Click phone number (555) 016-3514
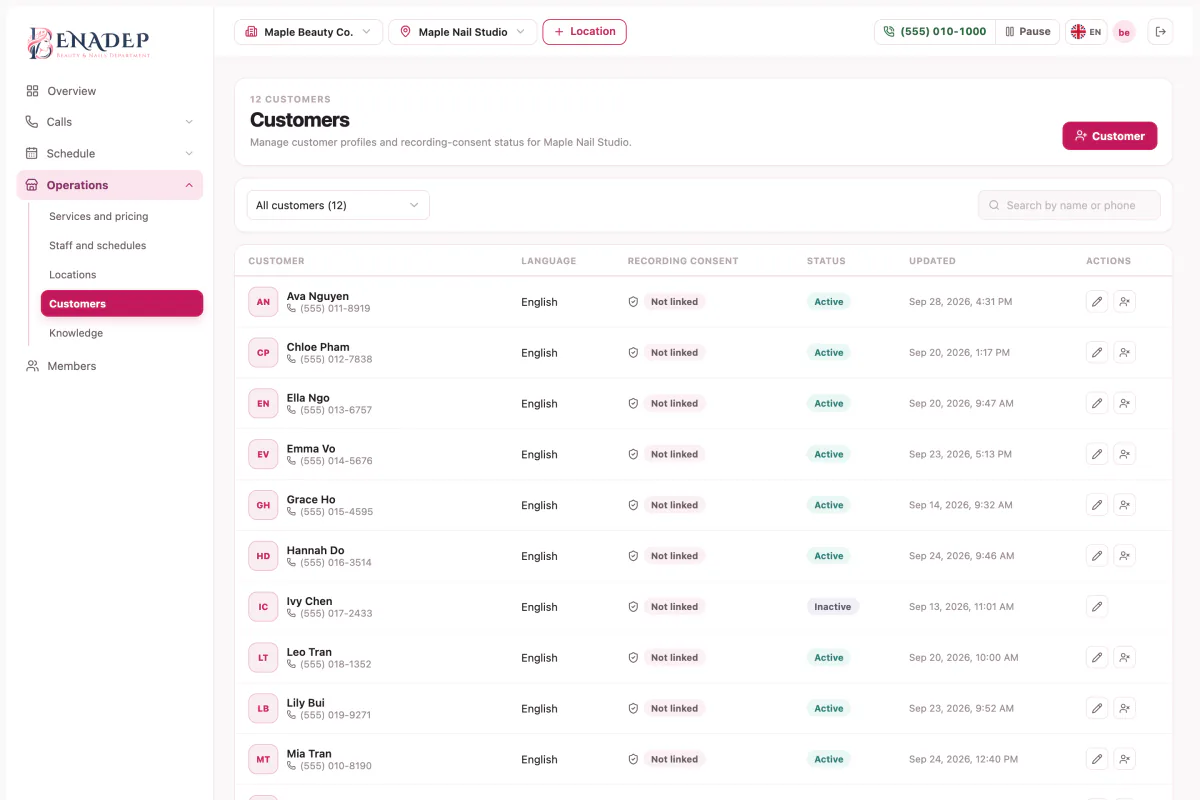The height and width of the screenshot is (800, 1200). (336, 563)
